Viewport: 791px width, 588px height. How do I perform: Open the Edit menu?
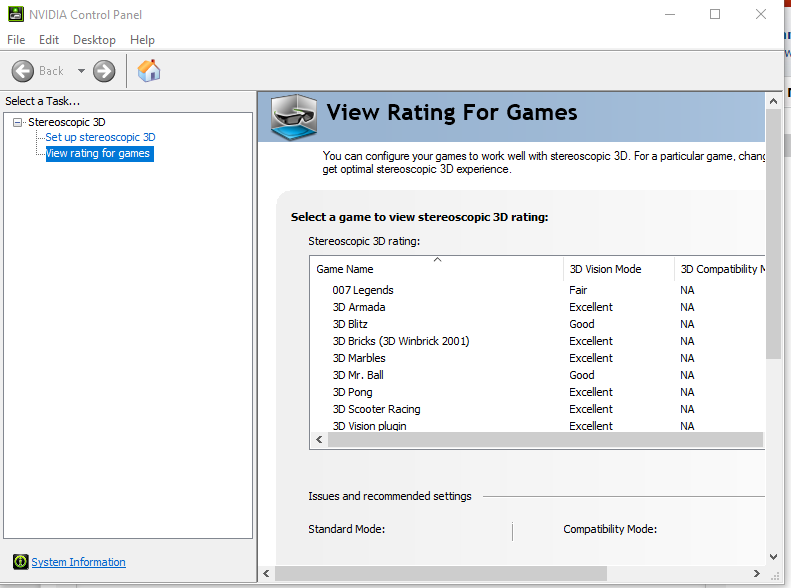49,40
